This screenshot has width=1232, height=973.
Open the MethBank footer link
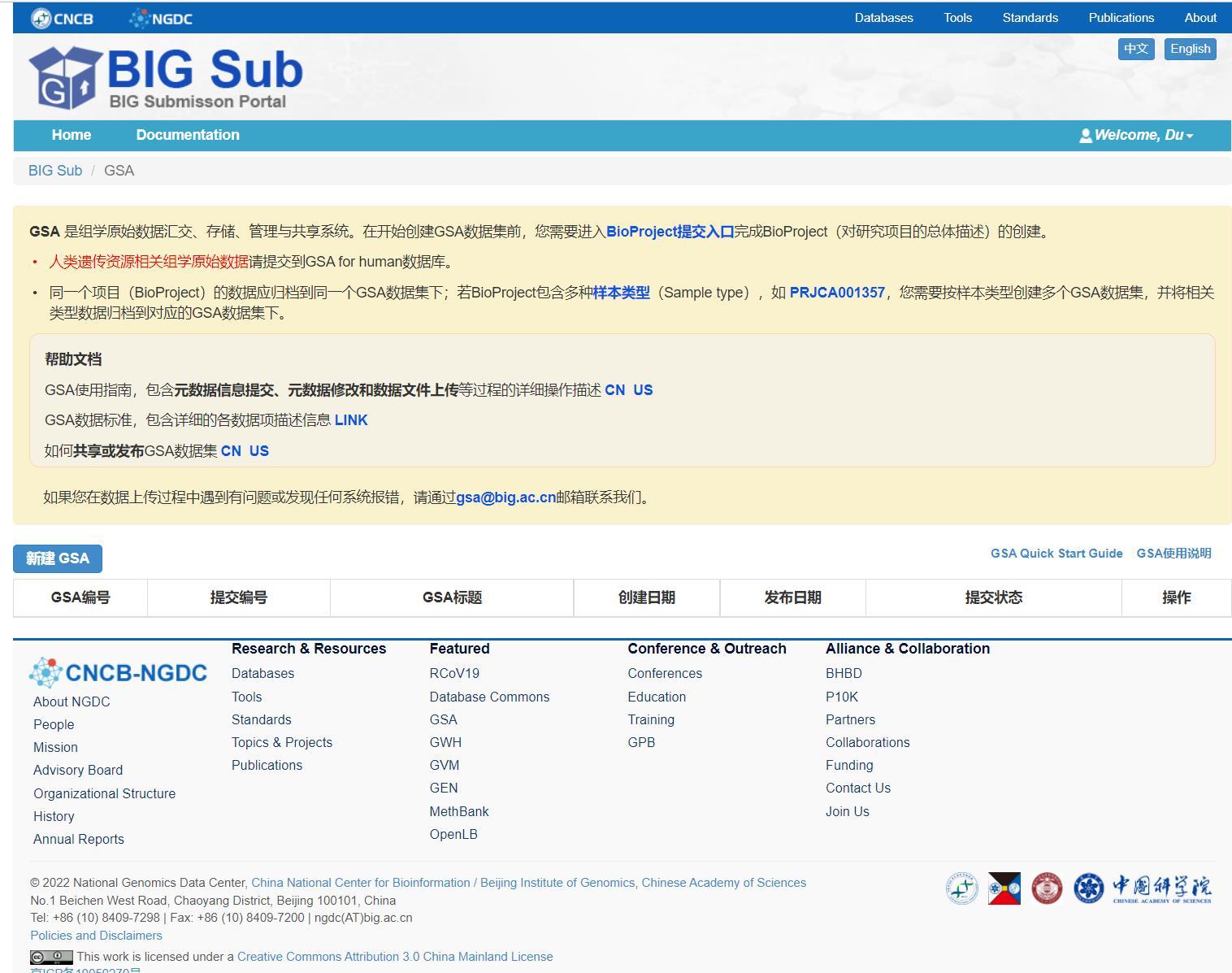[x=459, y=811]
